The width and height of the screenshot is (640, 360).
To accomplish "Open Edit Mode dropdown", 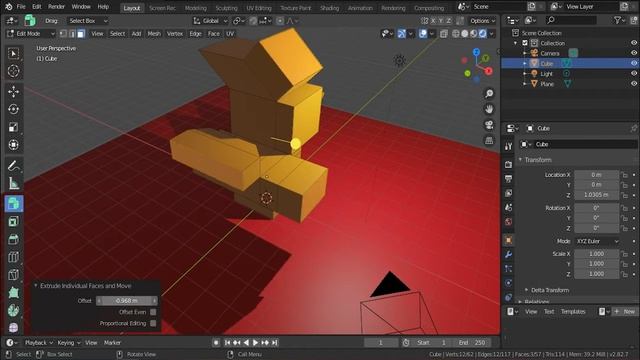I will point(31,34).
